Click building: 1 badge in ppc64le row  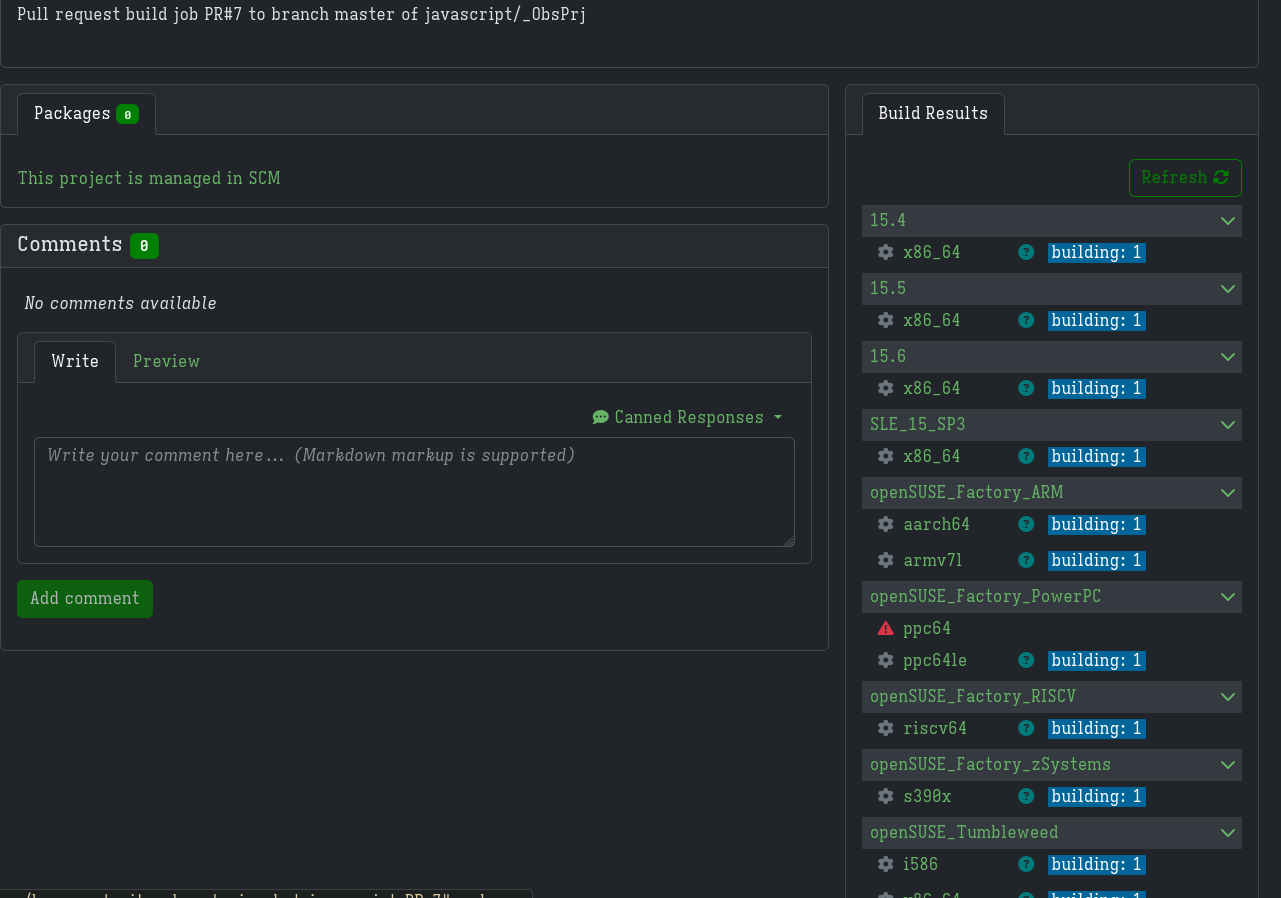(x=1096, y=661)
